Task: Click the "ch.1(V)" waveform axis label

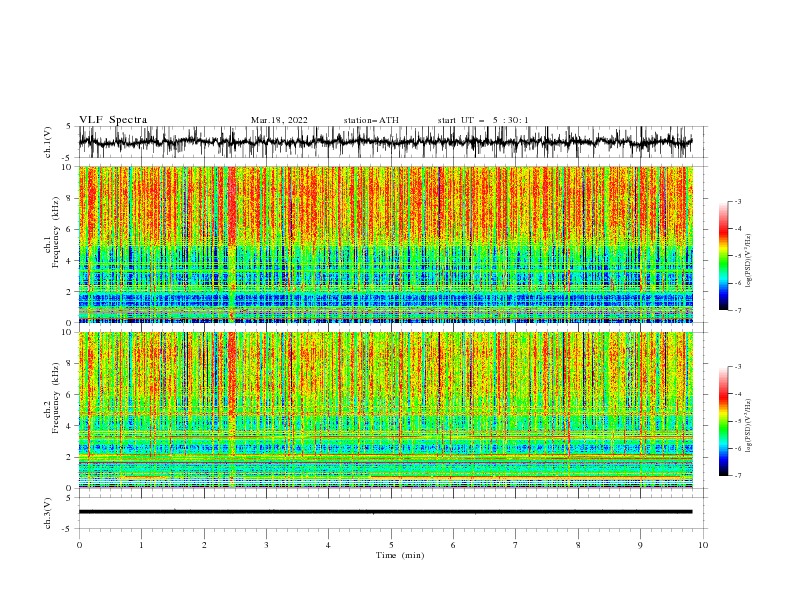Action: (47, 142)
